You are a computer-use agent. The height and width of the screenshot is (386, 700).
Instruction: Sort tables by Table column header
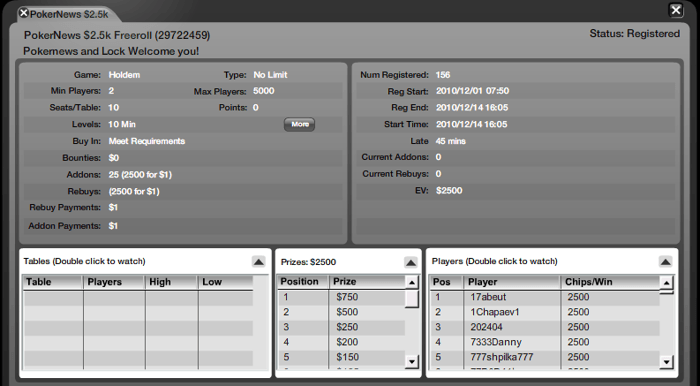pyautogui.click(x=53, y=282)
